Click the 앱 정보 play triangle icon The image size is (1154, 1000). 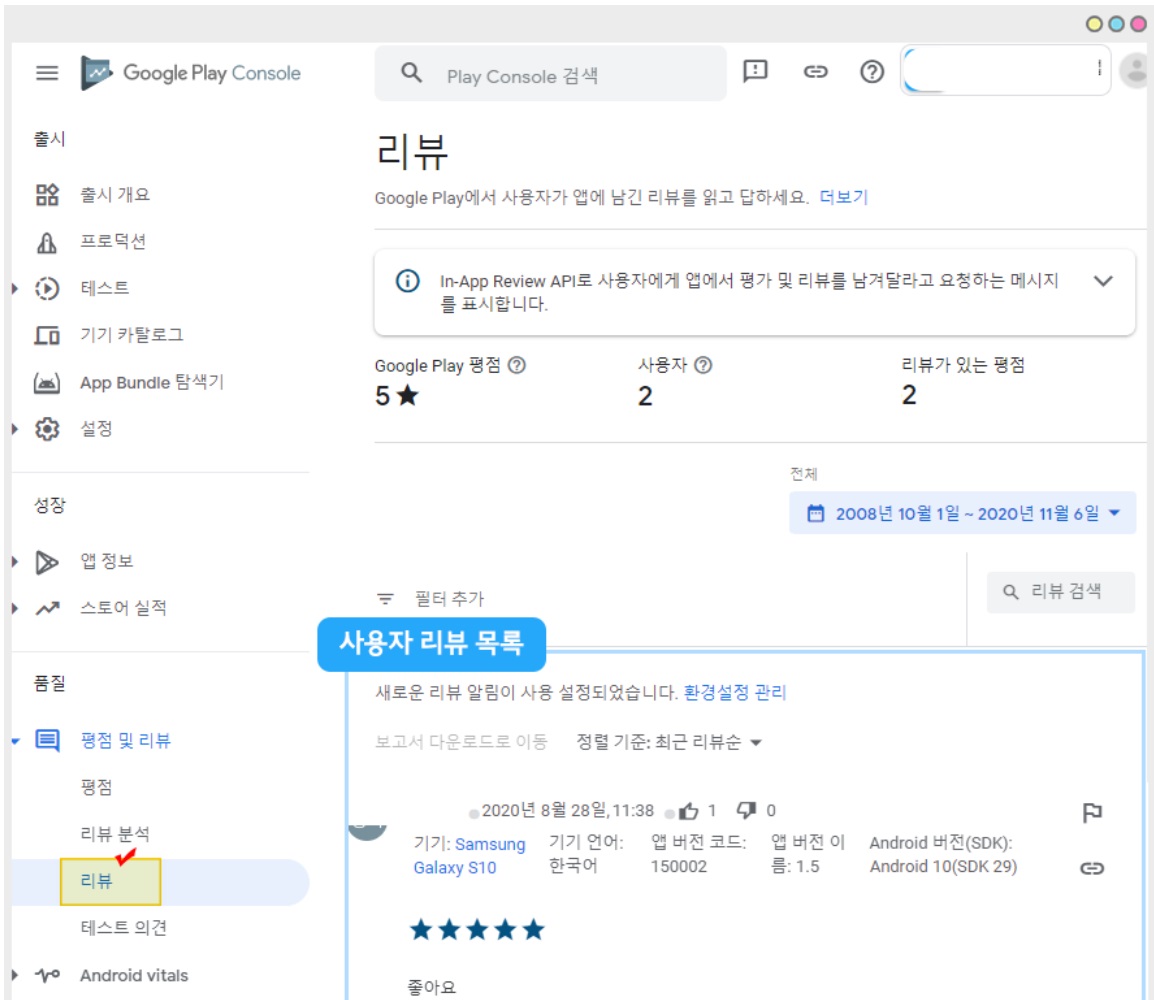pos(47,562)
